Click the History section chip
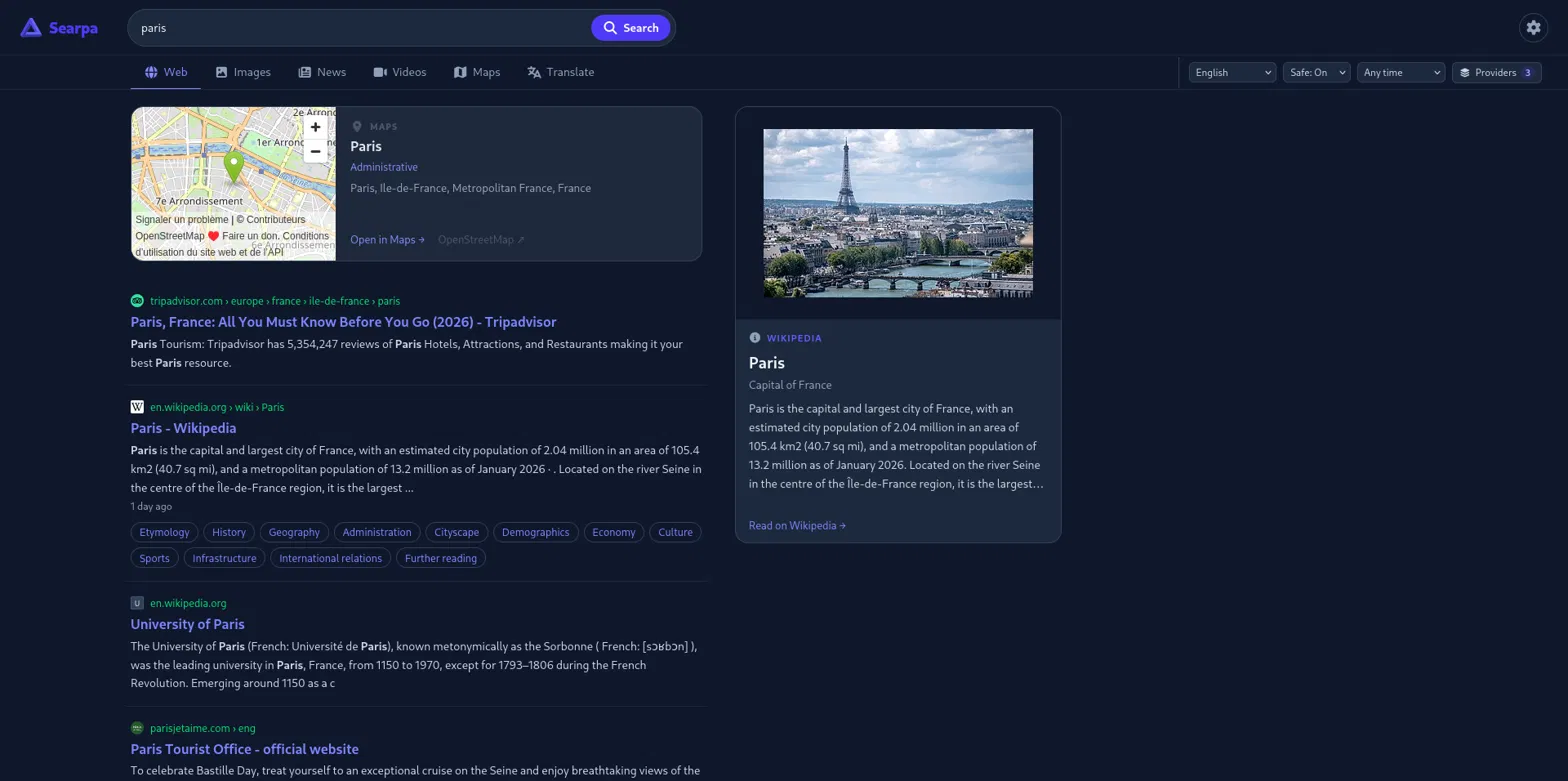 coord(229,532)
